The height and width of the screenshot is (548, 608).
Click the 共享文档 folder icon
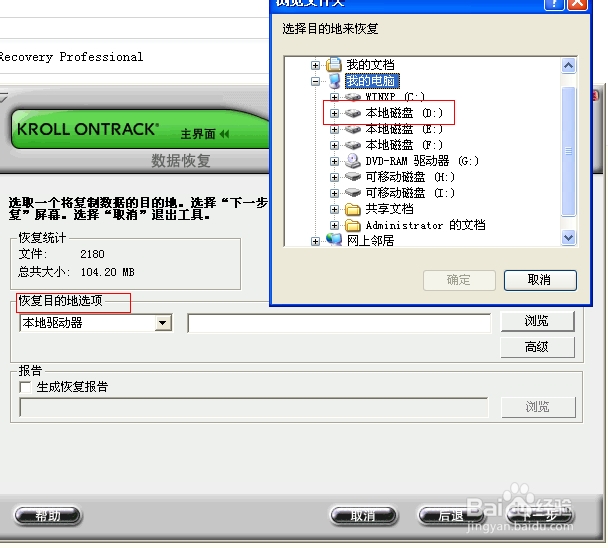pos(353,209)
